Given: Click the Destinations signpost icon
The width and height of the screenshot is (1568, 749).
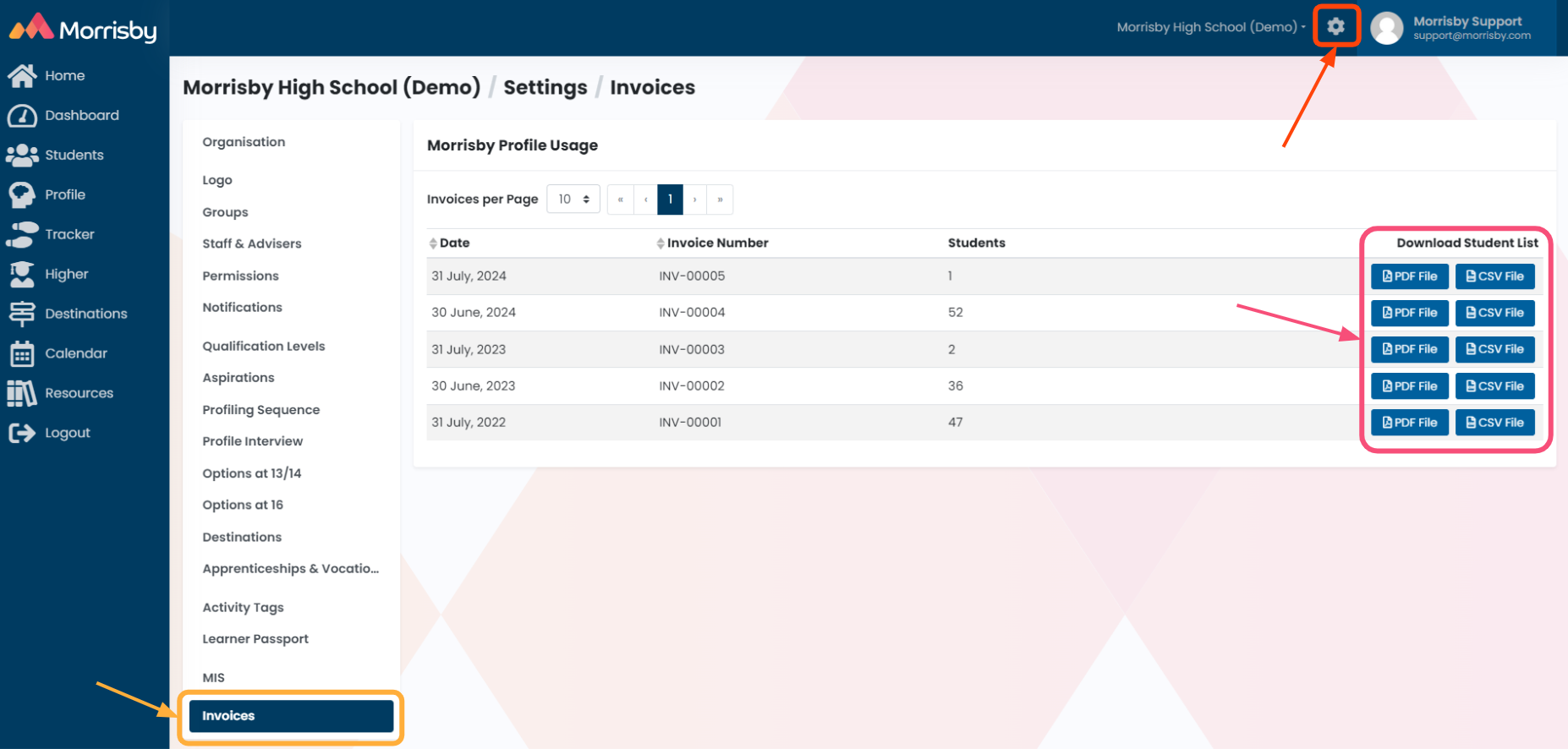Looking at the screenshot, I should 22,314.
